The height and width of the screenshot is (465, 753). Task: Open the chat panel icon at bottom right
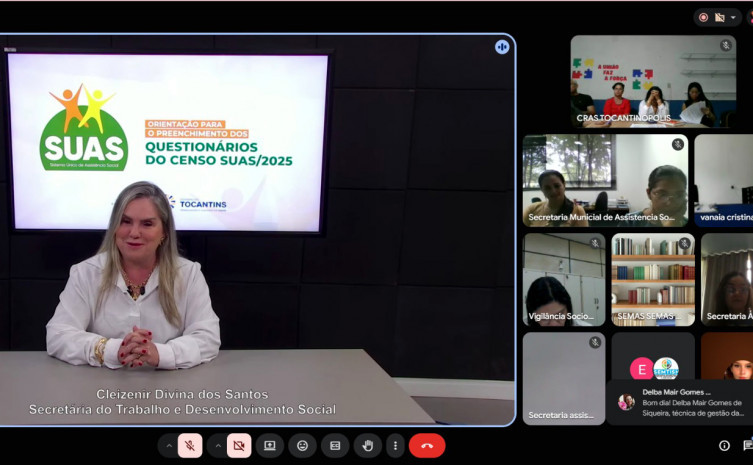(747, 446)
